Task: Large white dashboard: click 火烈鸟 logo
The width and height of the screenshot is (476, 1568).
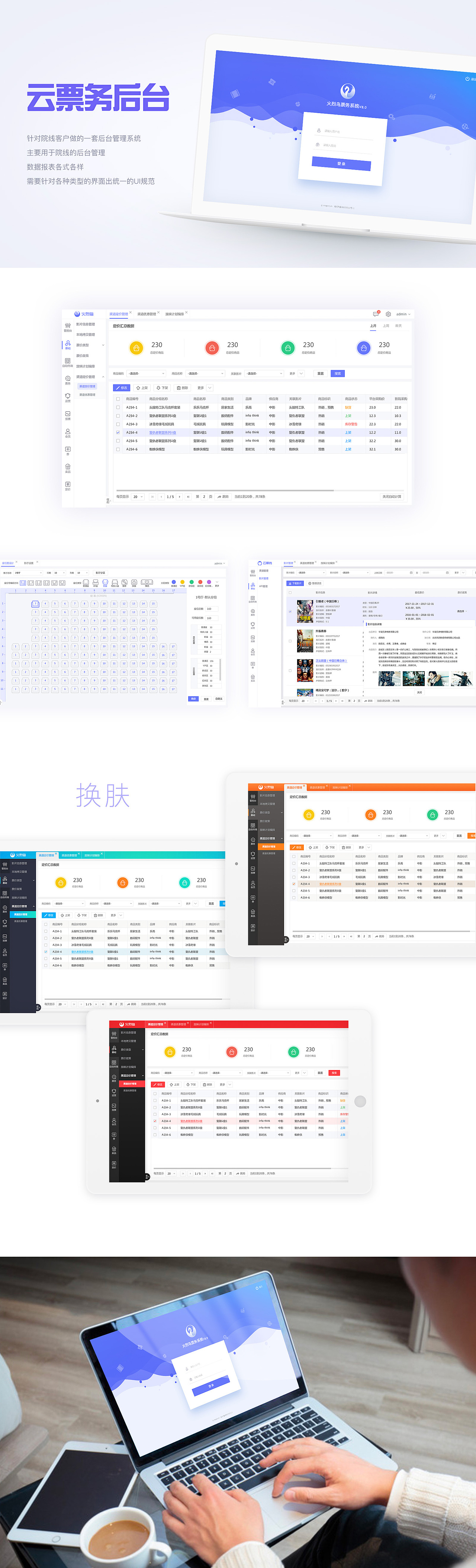Action: click(84, 314)
